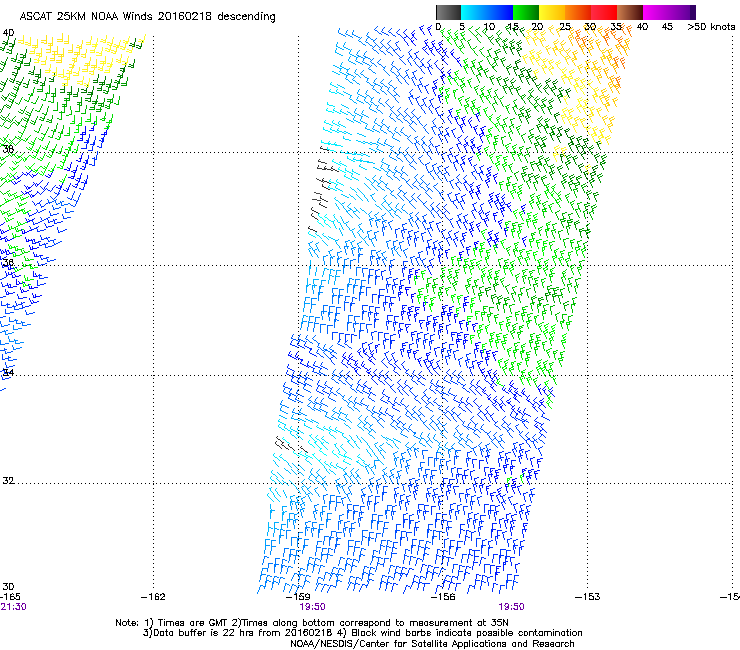740x650 pixels.
Task: Select the yellow 20-25 knots legend swatch
Action: [x=552, y=12]
